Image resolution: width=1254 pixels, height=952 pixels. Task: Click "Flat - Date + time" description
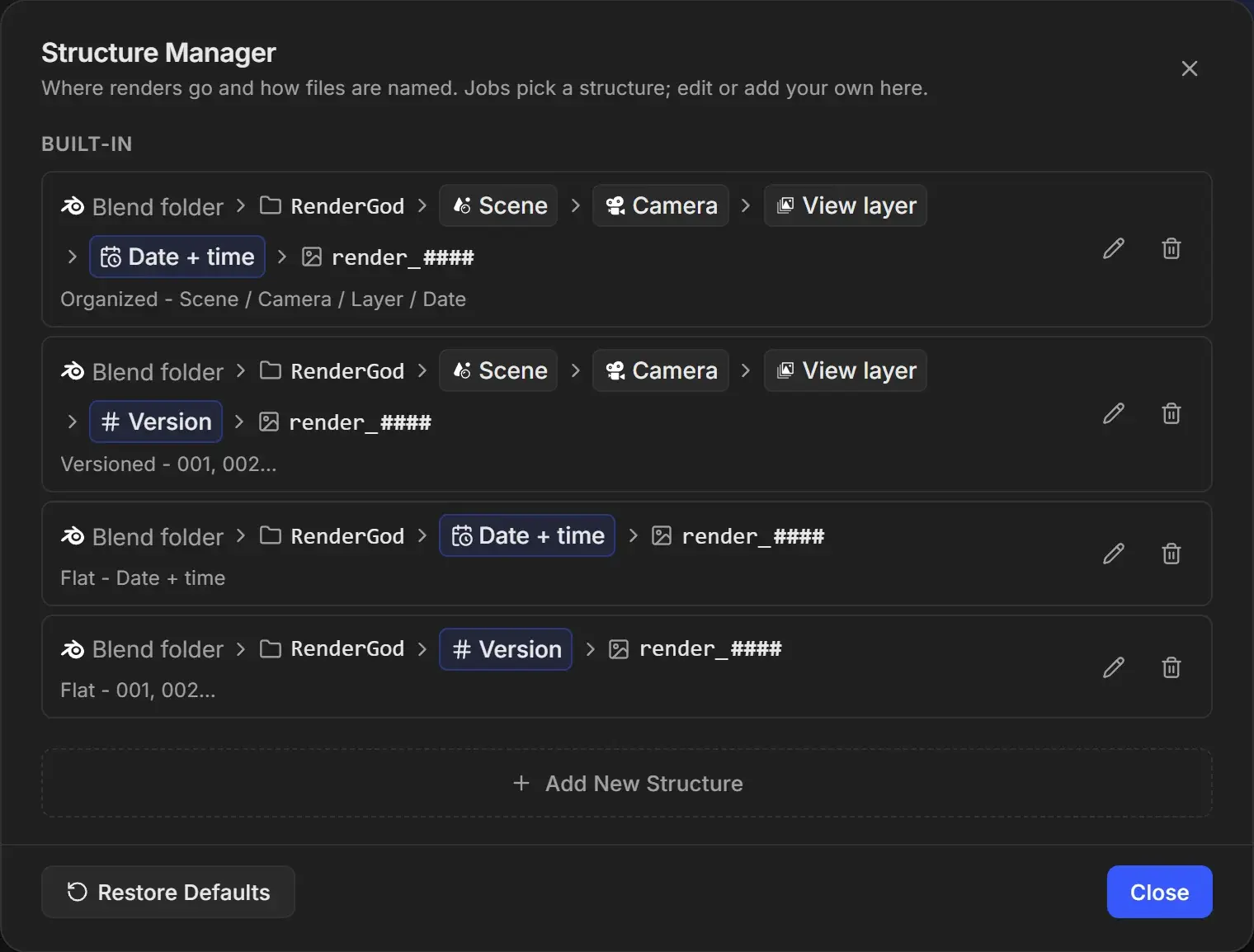(x=143, y=578)
